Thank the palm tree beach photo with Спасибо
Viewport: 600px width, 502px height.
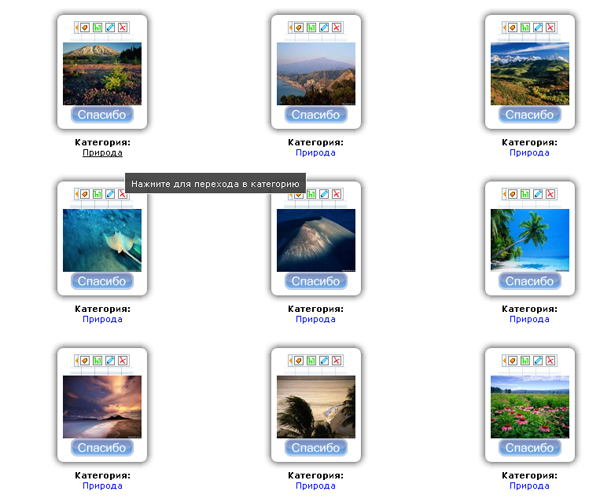point(530,281)
